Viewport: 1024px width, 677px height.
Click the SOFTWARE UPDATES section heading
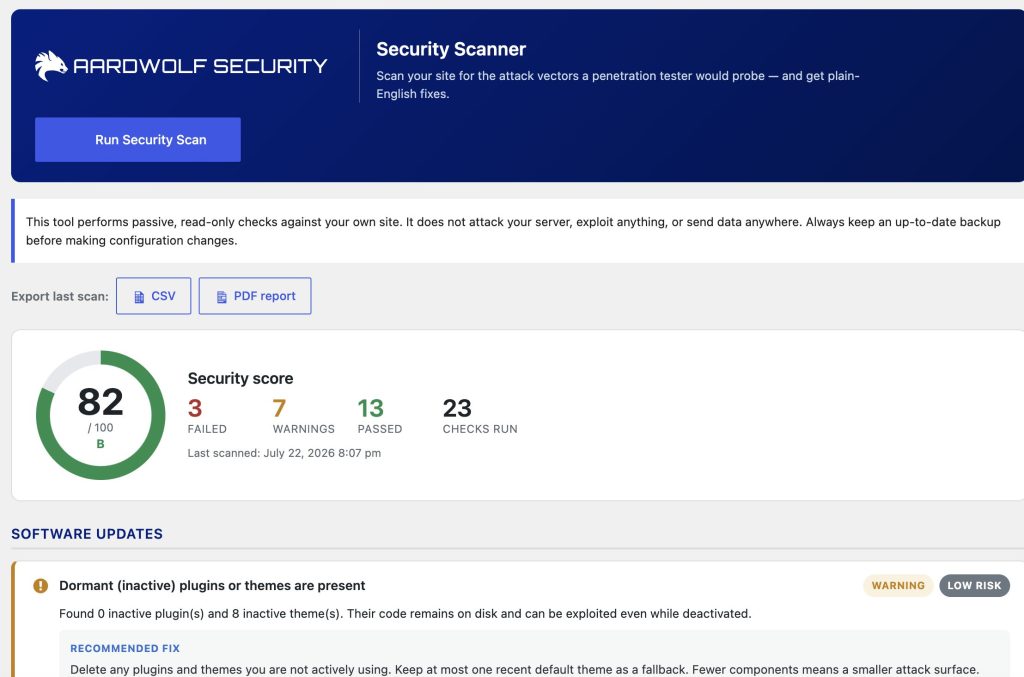(x=87, y=534)
